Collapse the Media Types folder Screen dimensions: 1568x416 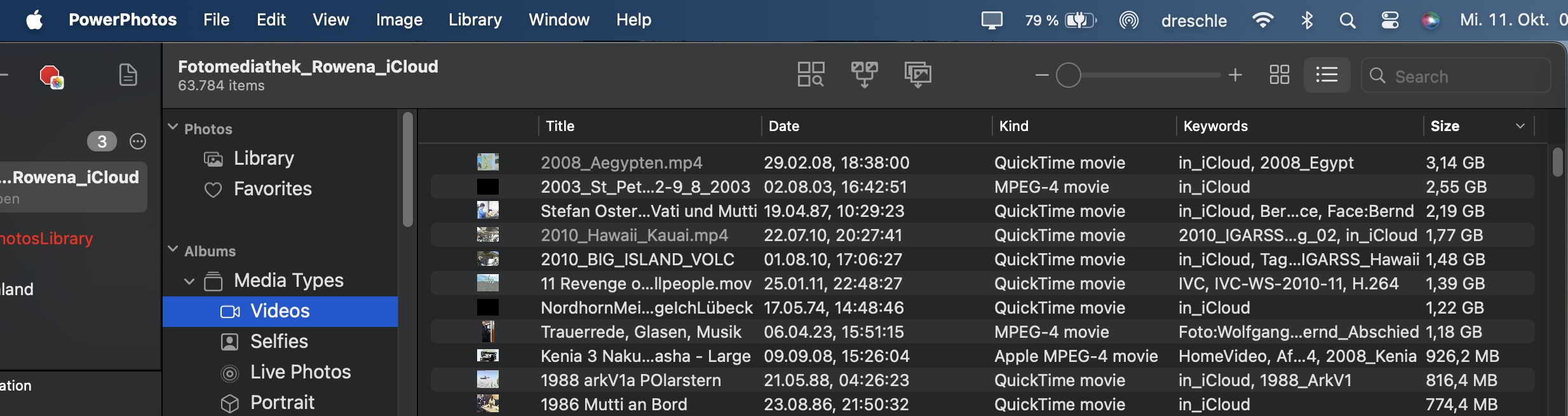coord(189,281)
